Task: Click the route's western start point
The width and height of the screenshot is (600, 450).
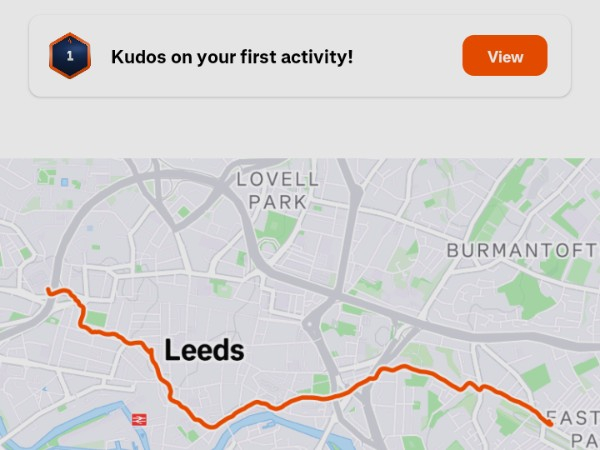Action: click(x=48, y=291)
